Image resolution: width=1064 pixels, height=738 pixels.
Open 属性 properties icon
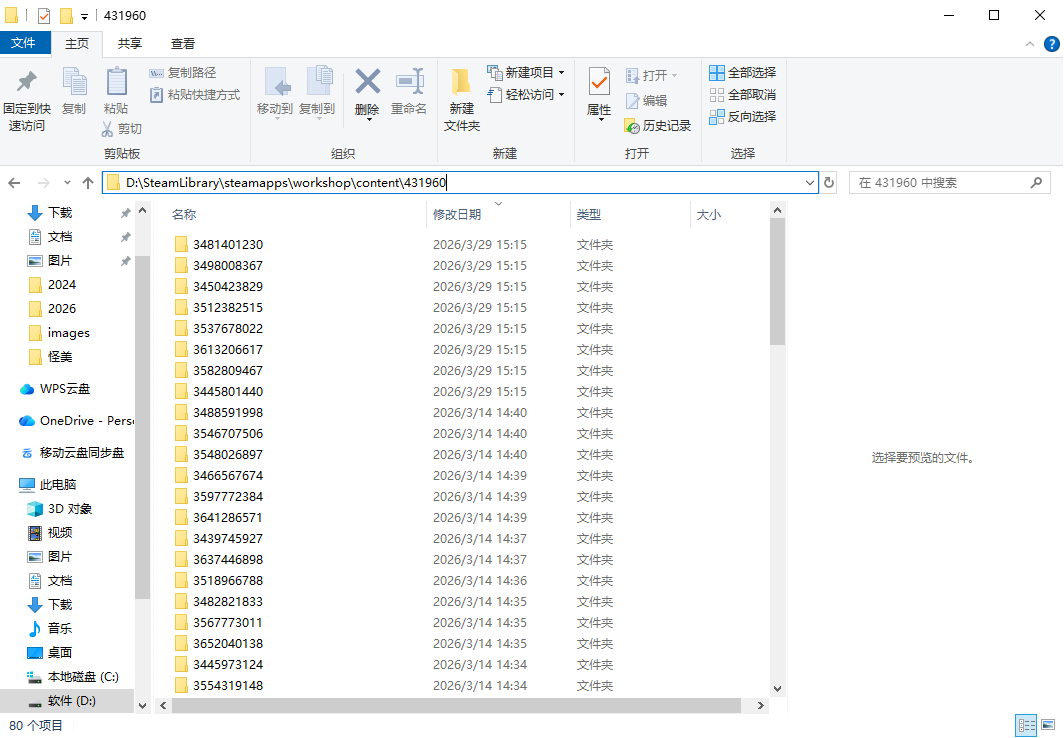[x=599, y=82]
